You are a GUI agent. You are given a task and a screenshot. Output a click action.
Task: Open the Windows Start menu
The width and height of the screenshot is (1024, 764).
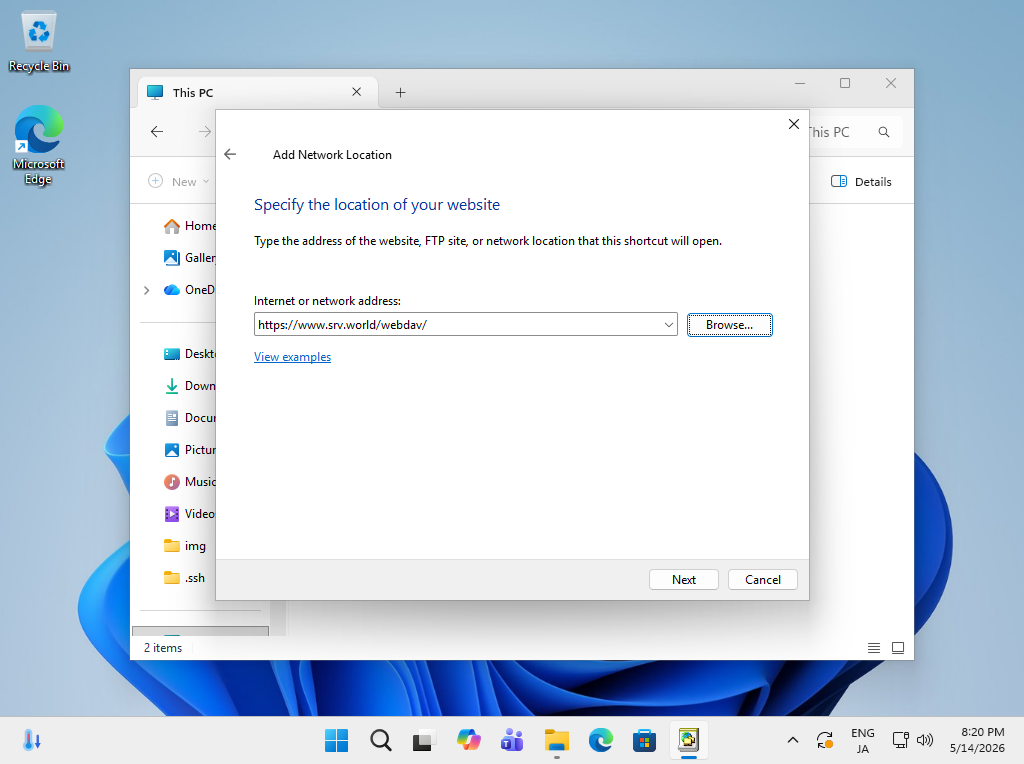click(336, 740)
